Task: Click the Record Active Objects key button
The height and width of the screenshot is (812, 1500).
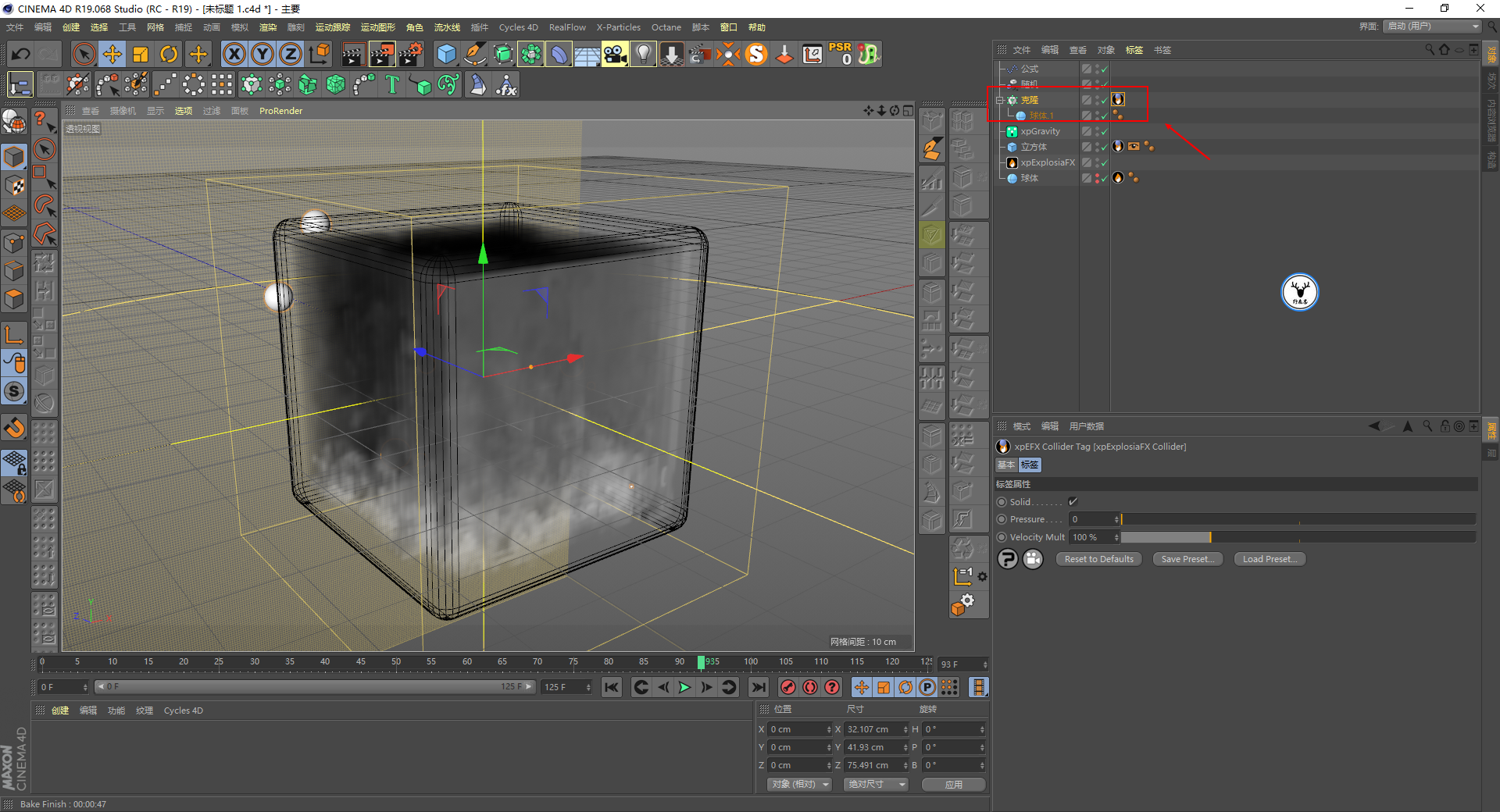Action: tap(788, 687)
